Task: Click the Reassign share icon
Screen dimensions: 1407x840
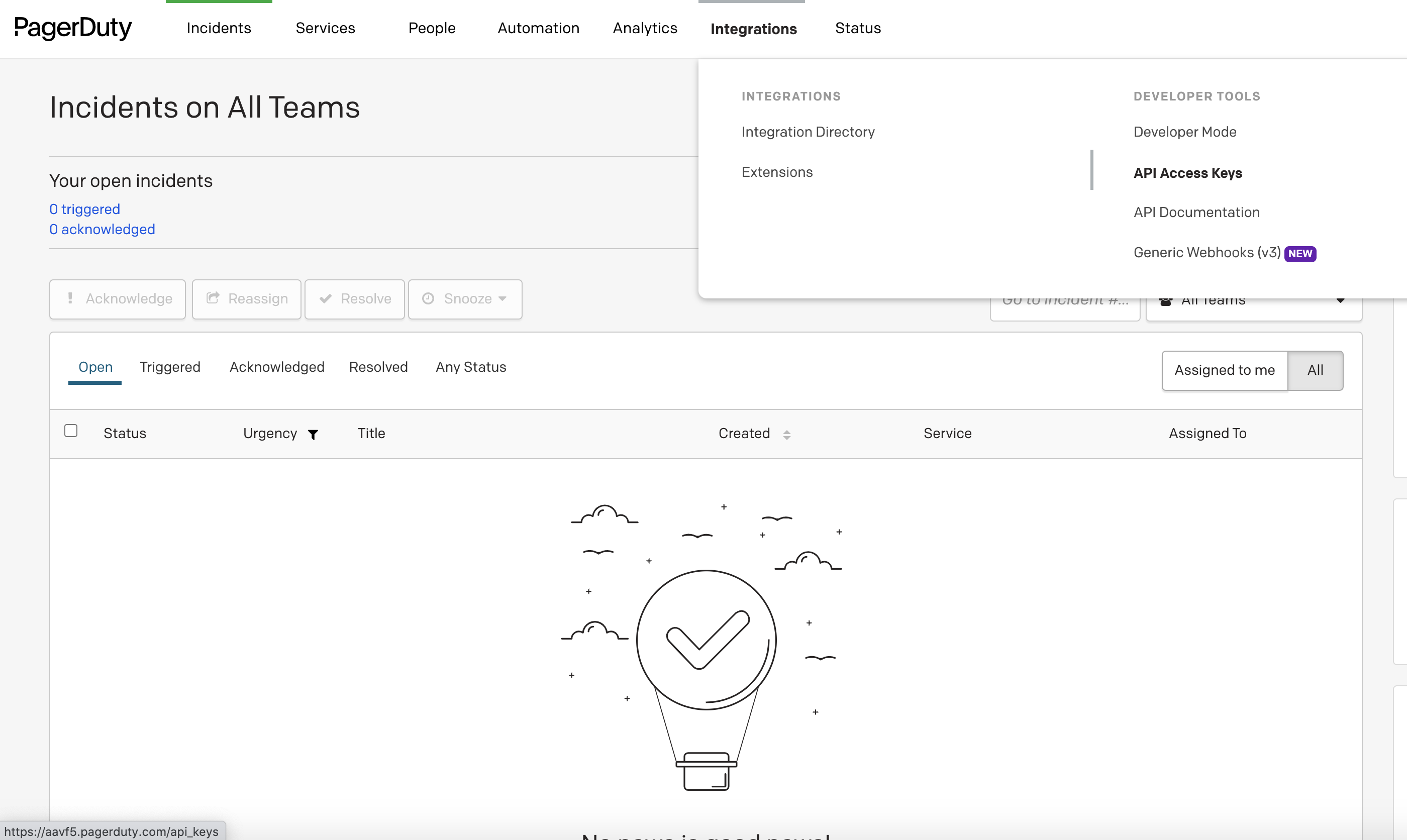Action: (213, 299)
